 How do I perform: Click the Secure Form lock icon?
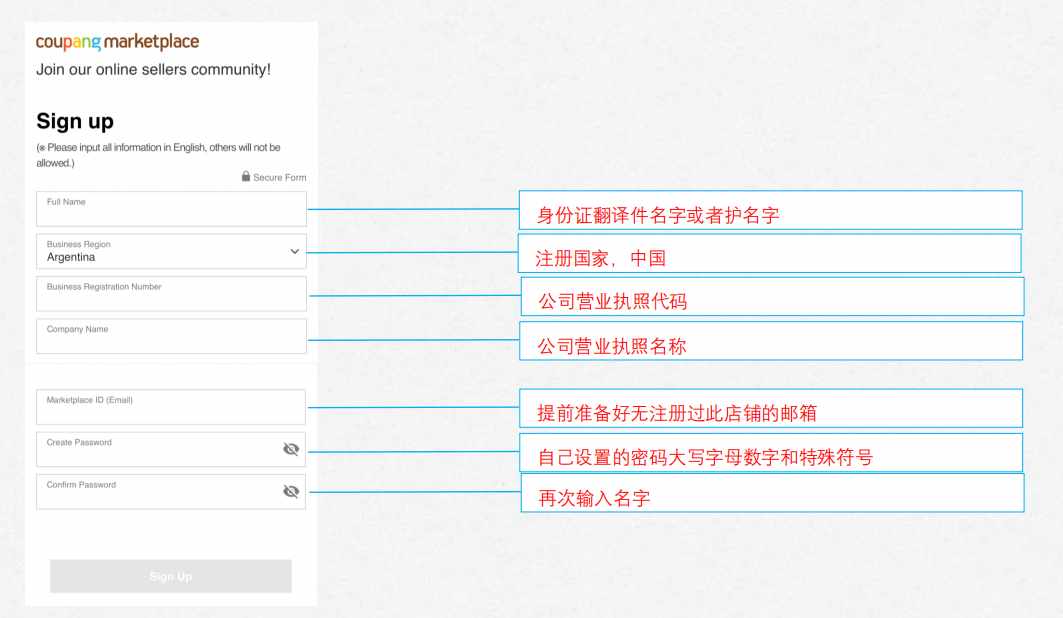[x=246, y=176]
